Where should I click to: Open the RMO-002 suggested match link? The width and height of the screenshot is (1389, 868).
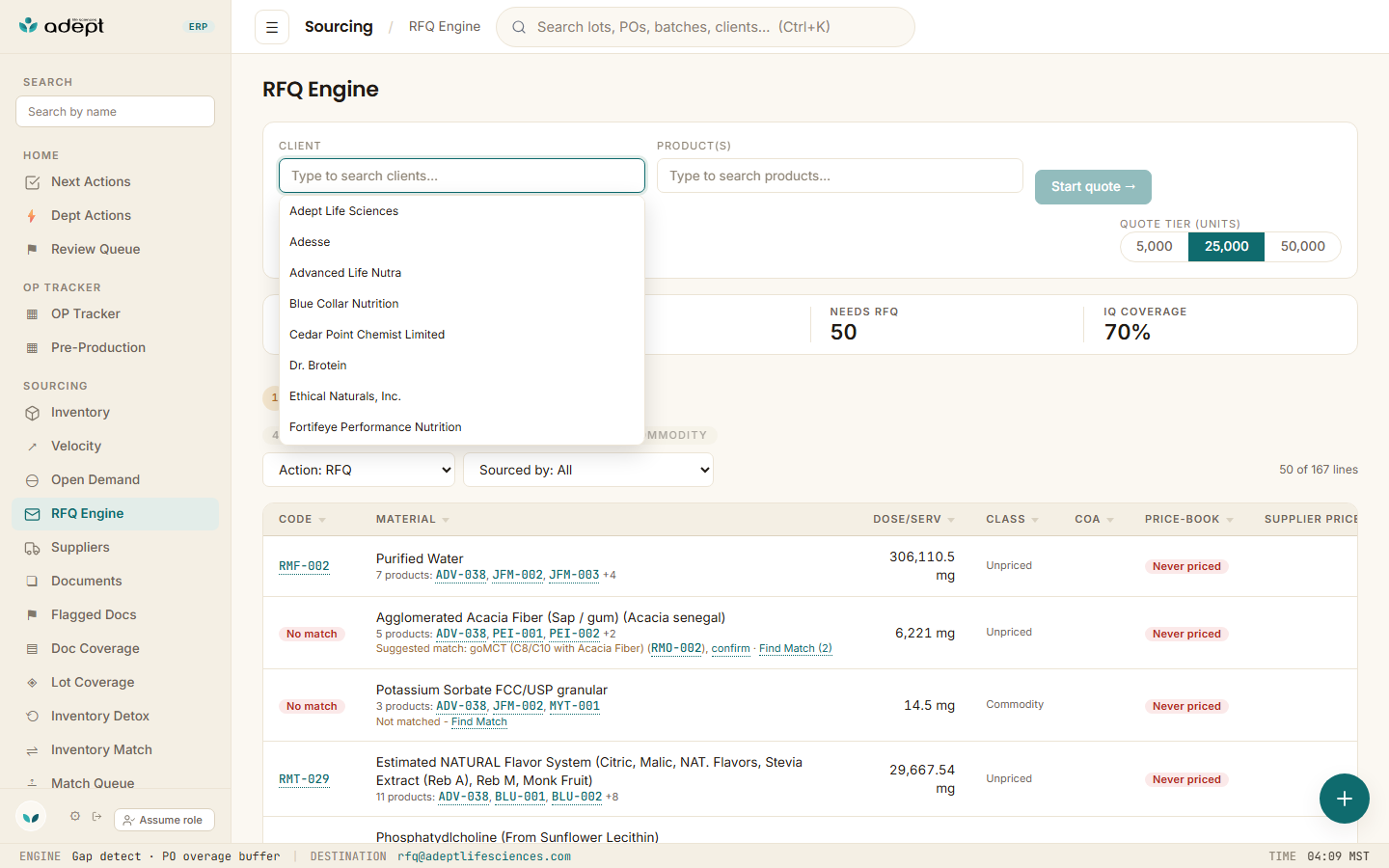(677, 648)
